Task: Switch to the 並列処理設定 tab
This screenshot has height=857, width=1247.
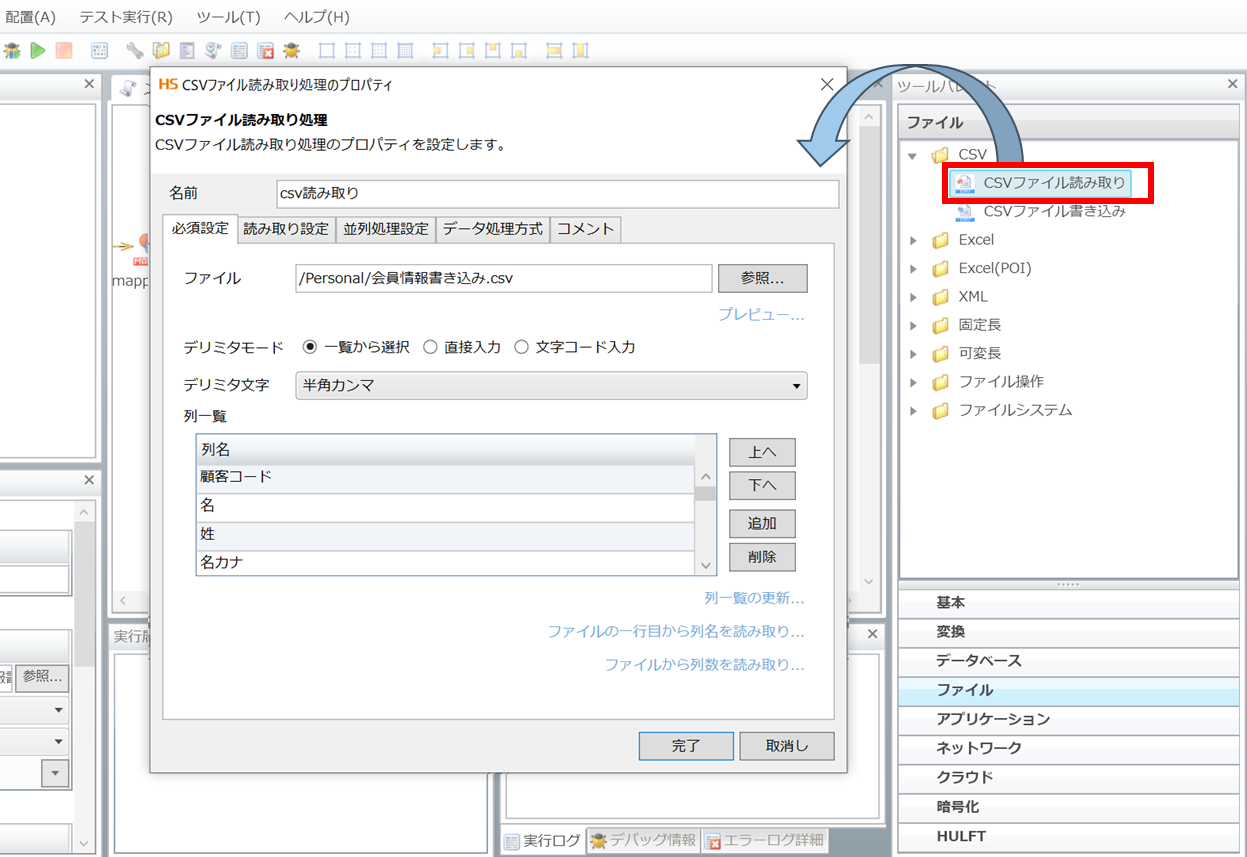Action: pos(385,229)
